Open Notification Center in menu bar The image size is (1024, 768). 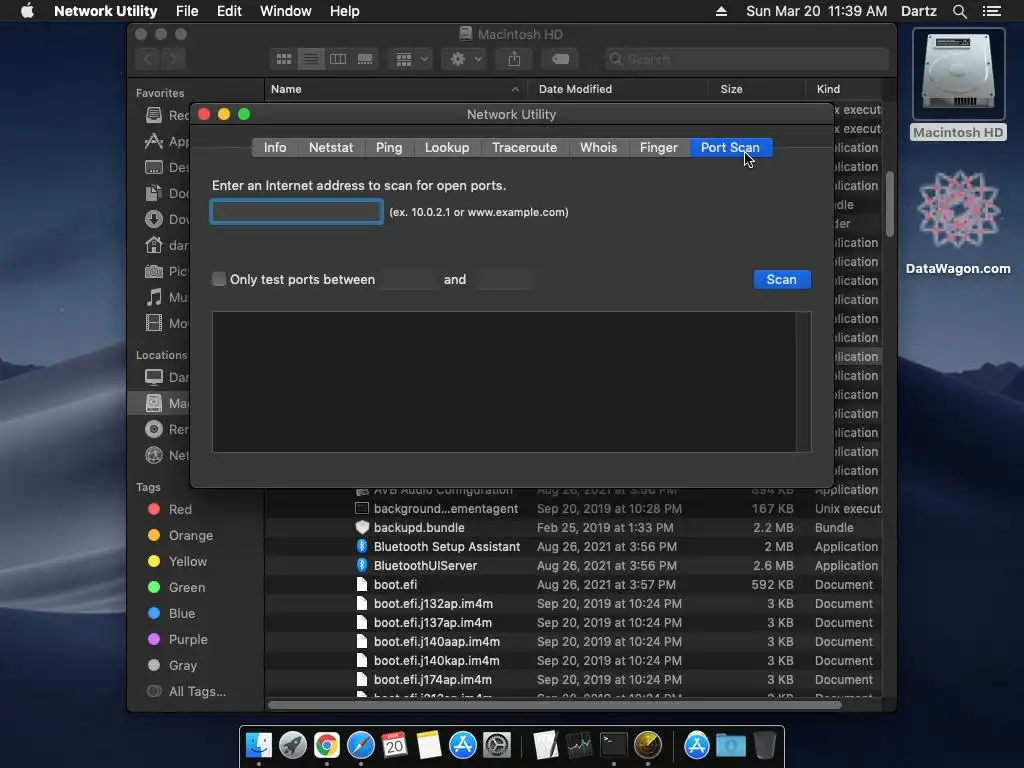click(x=991, y=11)
